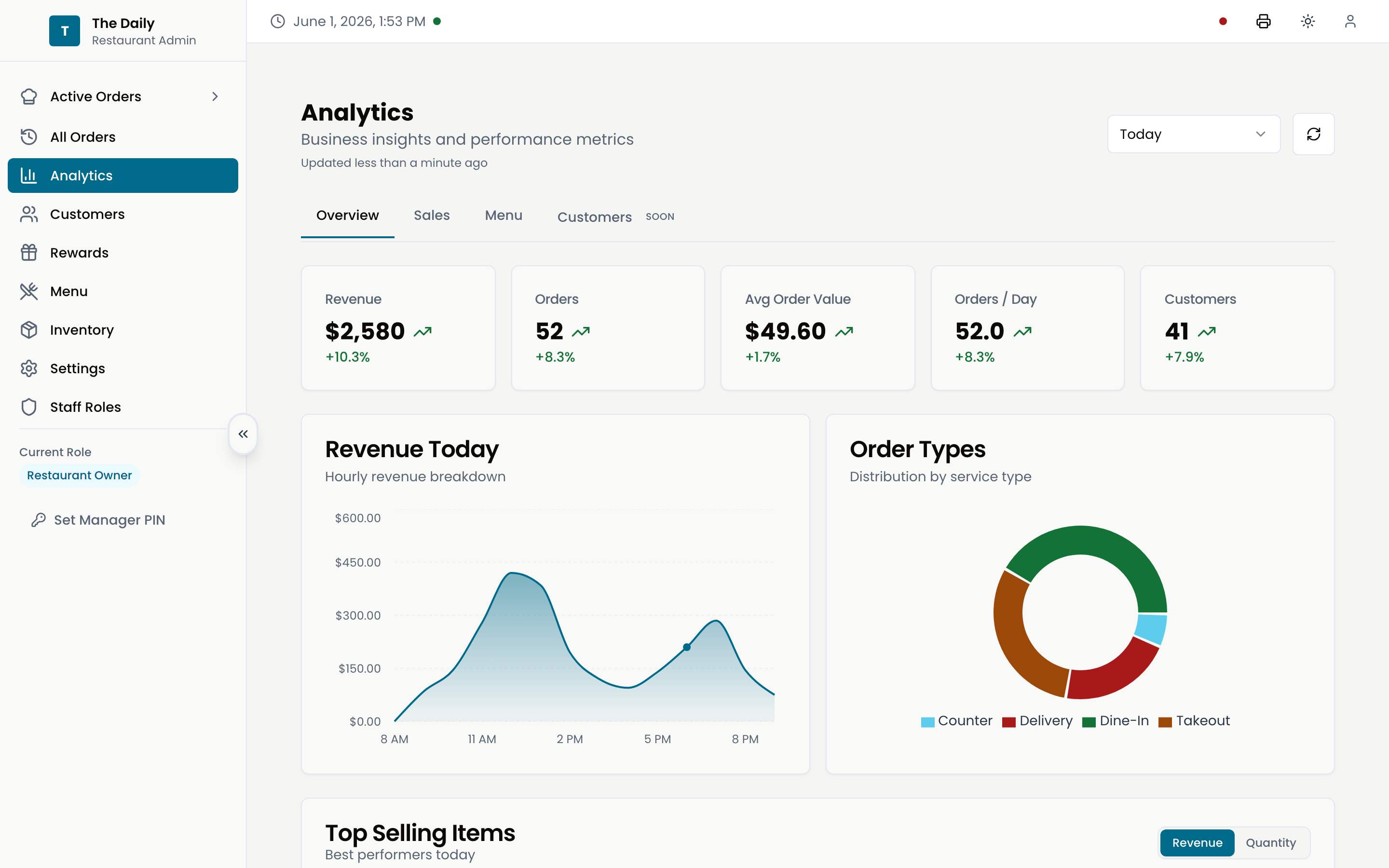
Task: Click the package Inventory icon
Action: 29,329
